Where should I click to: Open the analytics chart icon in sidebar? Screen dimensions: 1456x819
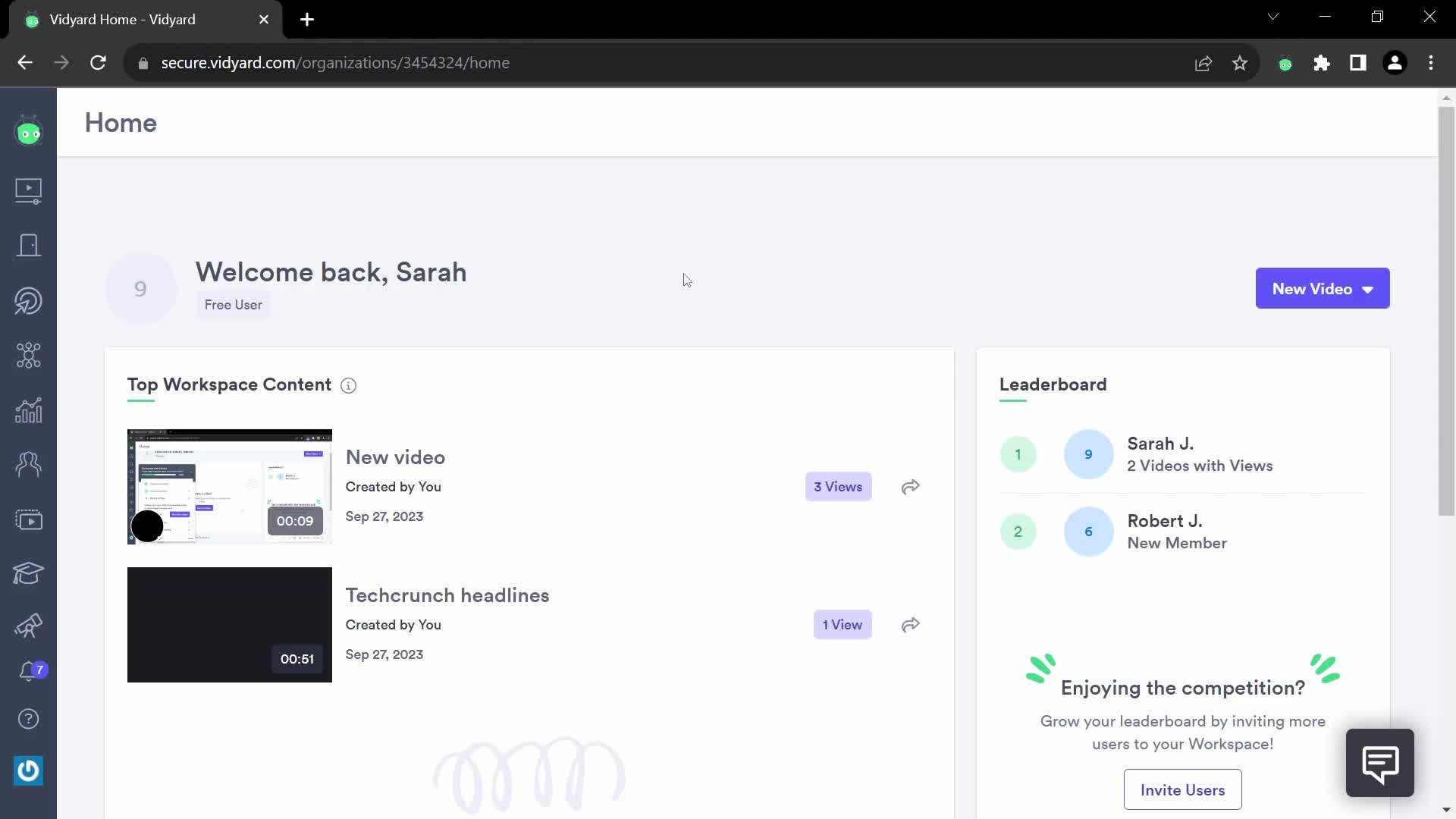point(28,411)
